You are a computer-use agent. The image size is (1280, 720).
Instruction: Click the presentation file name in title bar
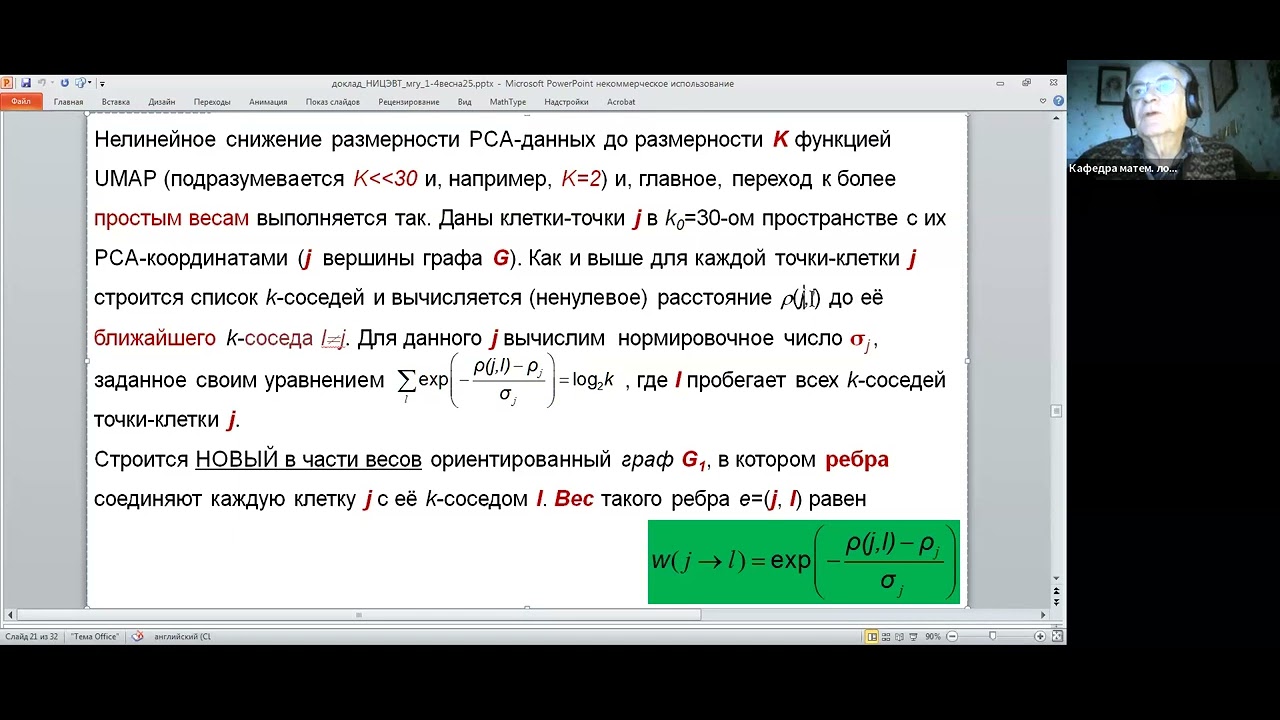tap(412, 84)
